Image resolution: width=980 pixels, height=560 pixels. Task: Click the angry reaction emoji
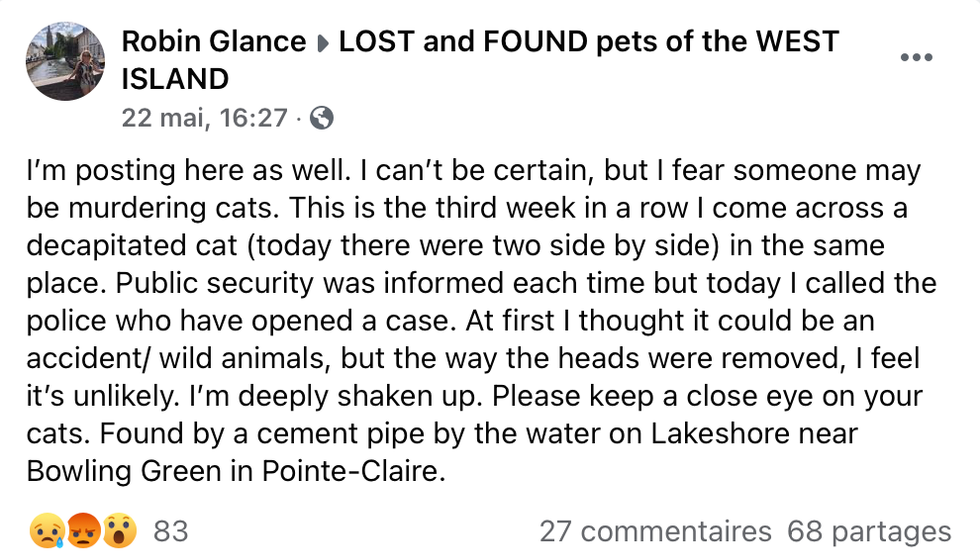pyautogui.click(x=83, y=532)
